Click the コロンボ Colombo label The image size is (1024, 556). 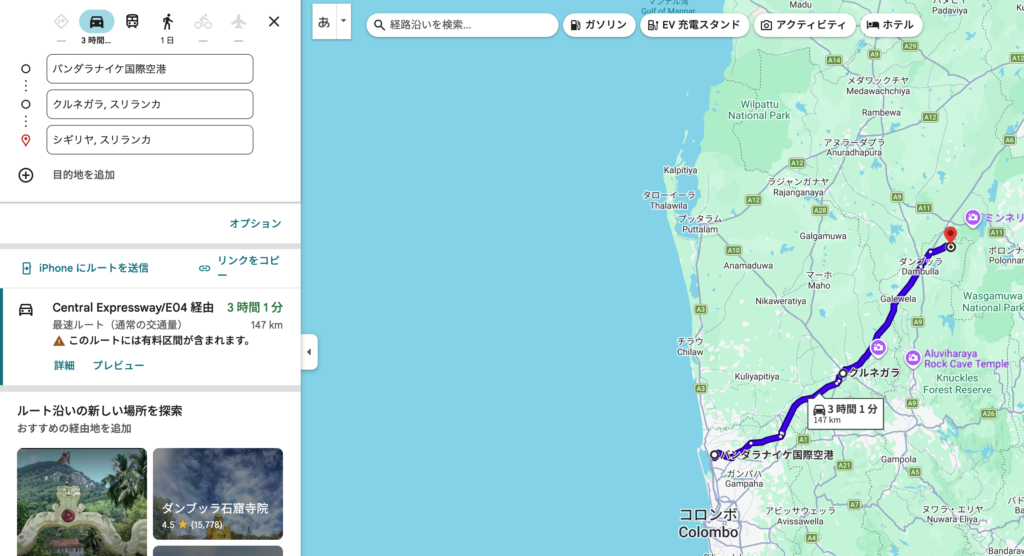(709, 523)
